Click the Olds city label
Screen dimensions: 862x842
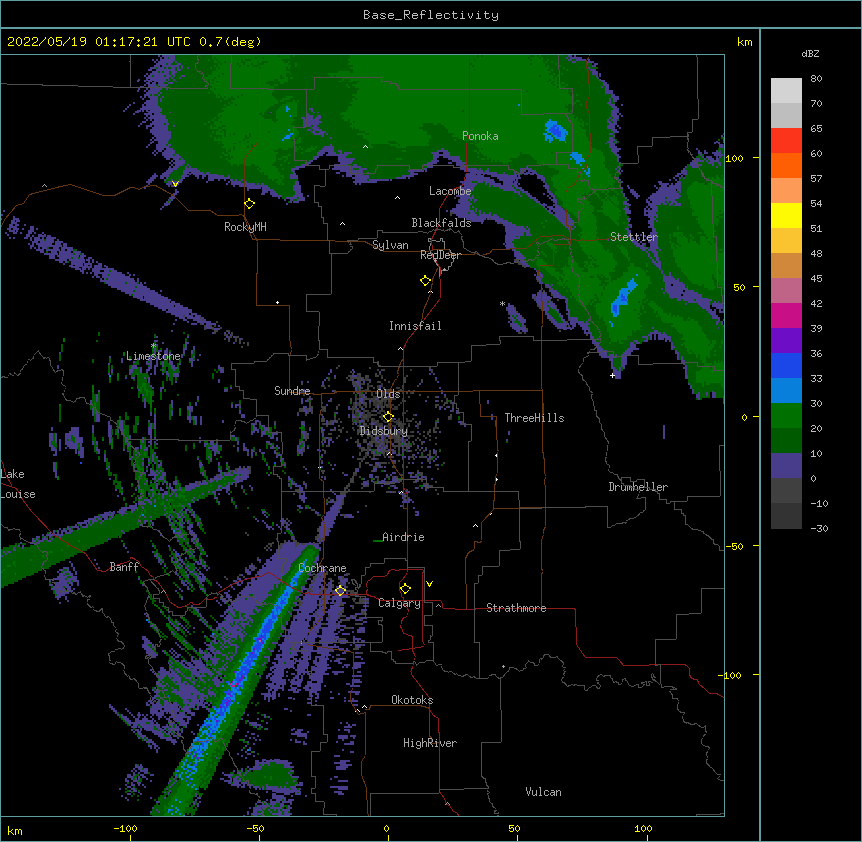[388, 394]
